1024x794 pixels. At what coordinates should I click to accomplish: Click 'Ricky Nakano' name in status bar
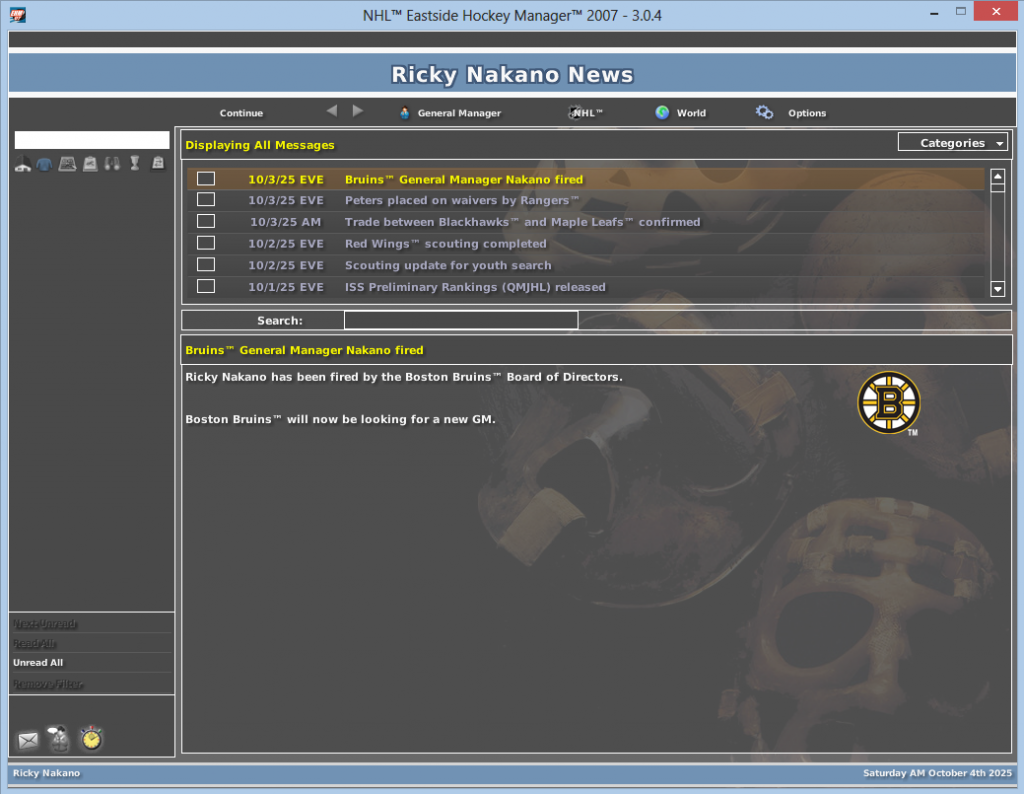point(46,773)
